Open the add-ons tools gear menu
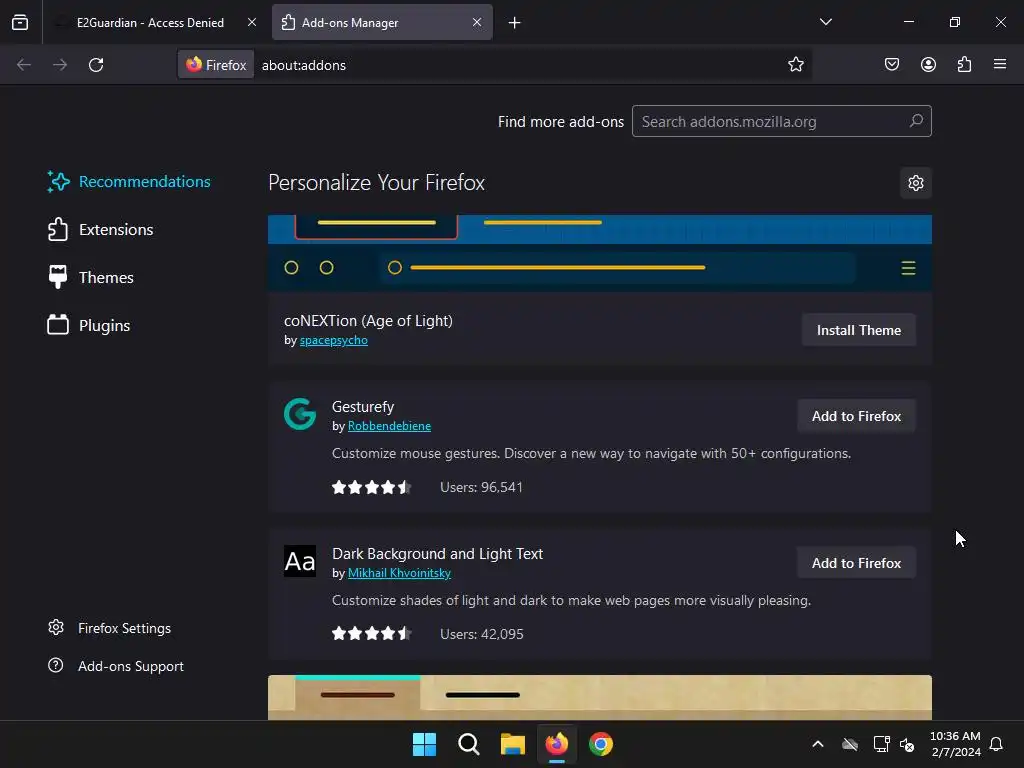1024x768 pixels. 916,183
